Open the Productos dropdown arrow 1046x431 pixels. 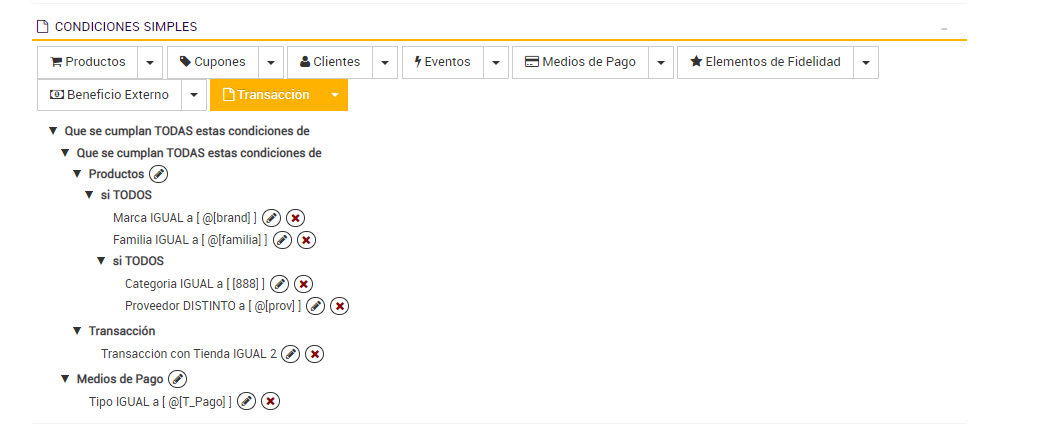point(149,62)
